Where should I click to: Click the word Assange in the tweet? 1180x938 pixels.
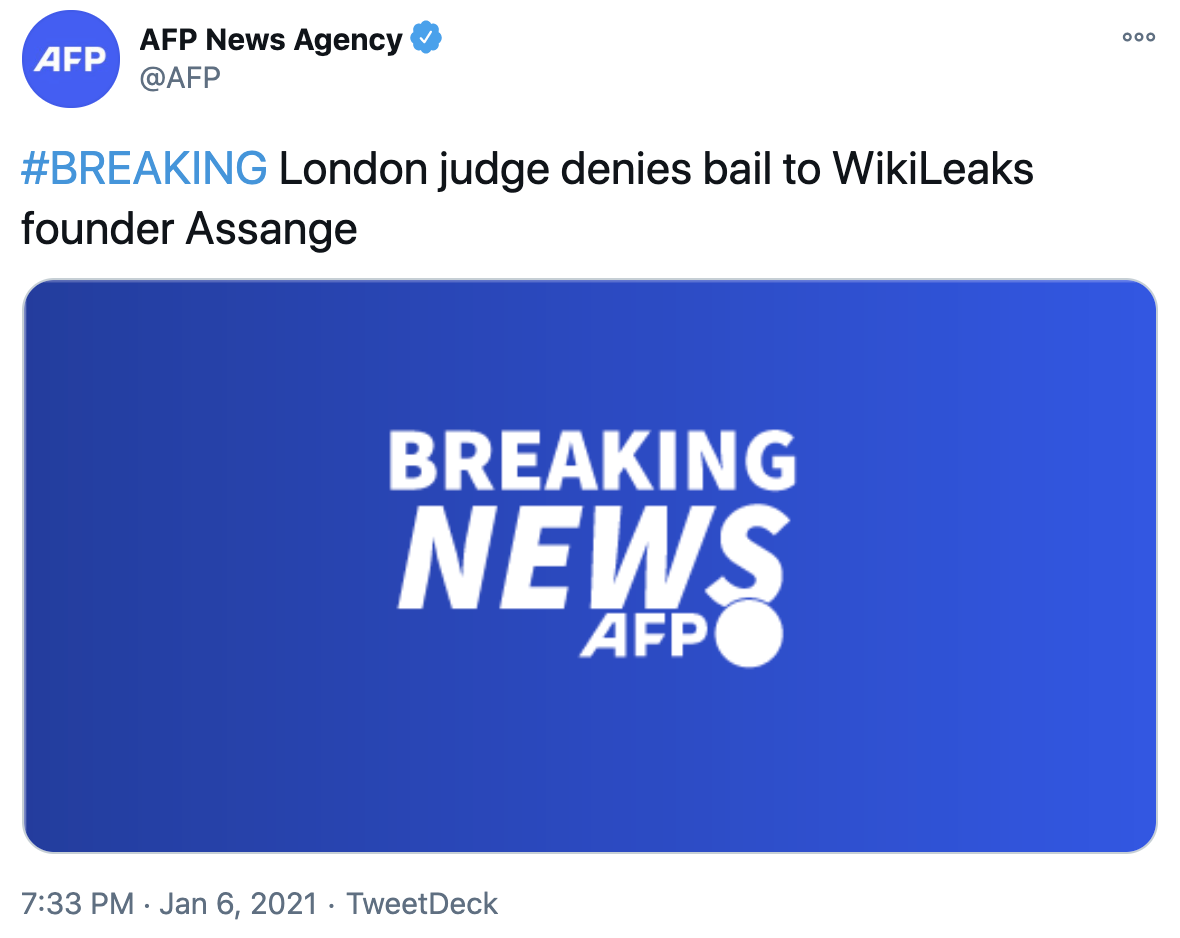click(x=271, y=229)
